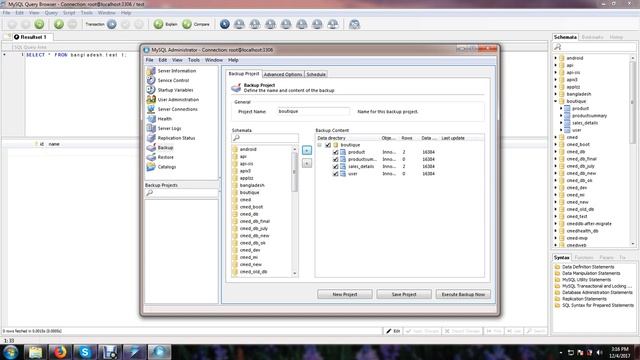Open Server Connections section
Screen dimensions: 640x360
172,109
